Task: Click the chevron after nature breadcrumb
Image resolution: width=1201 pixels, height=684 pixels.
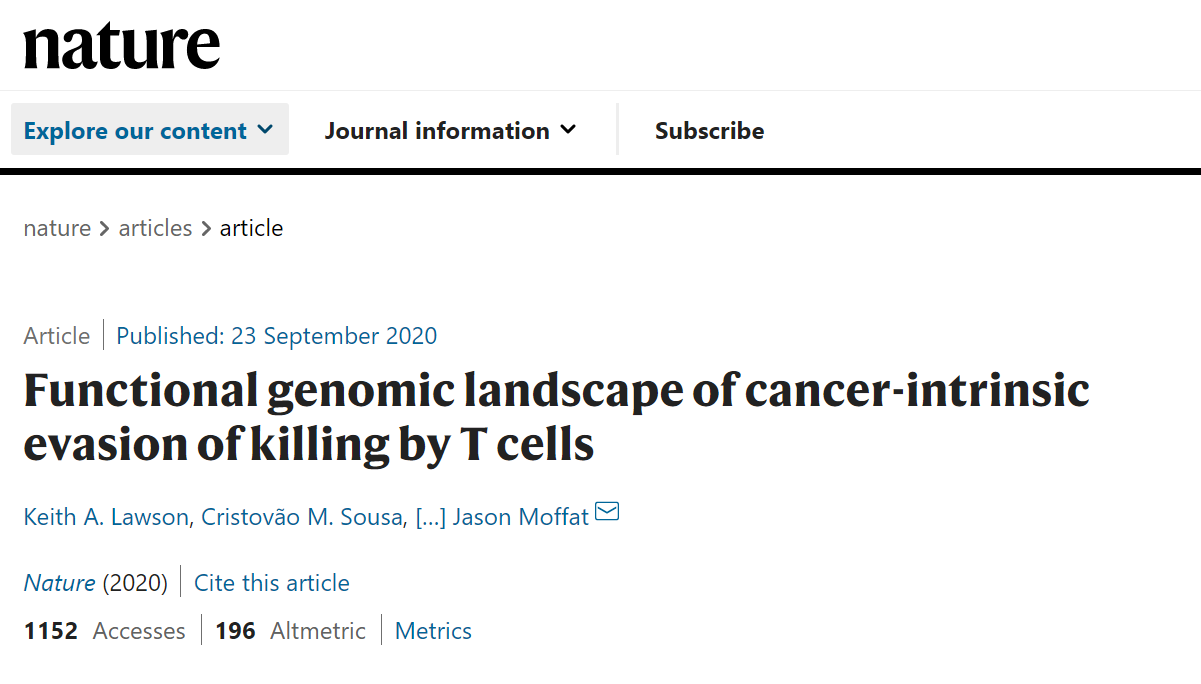Action: [x=105, y=229]
